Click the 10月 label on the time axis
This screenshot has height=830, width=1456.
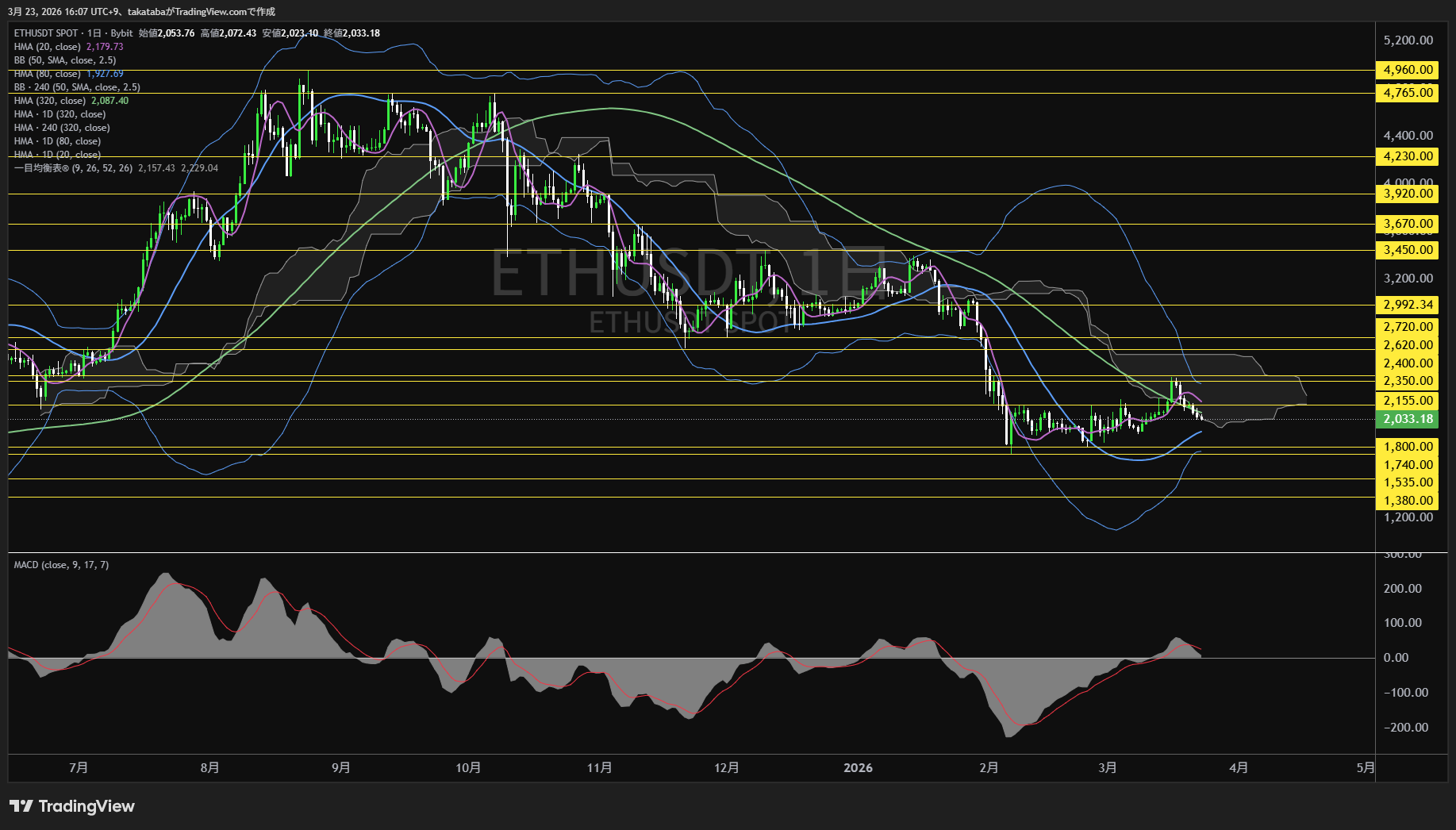pos(468,767)
